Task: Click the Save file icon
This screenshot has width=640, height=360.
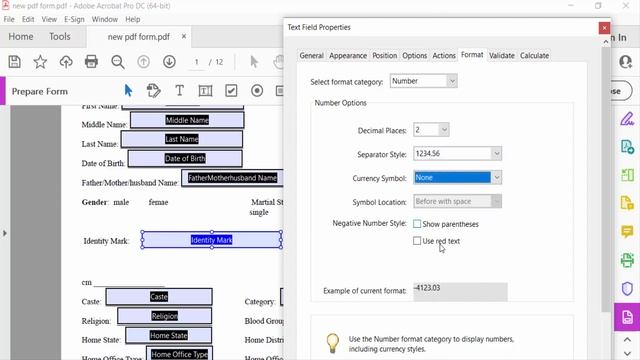Action: coord(15,62)
